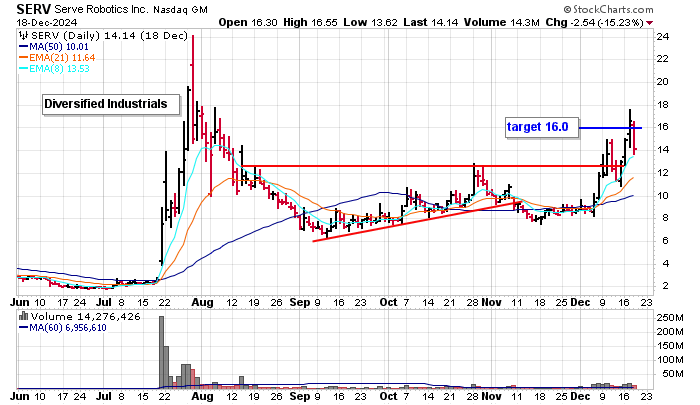Click the Oct label on the lower date axis
The height and width of the screenshot is (405, 700).
point(388,396)
